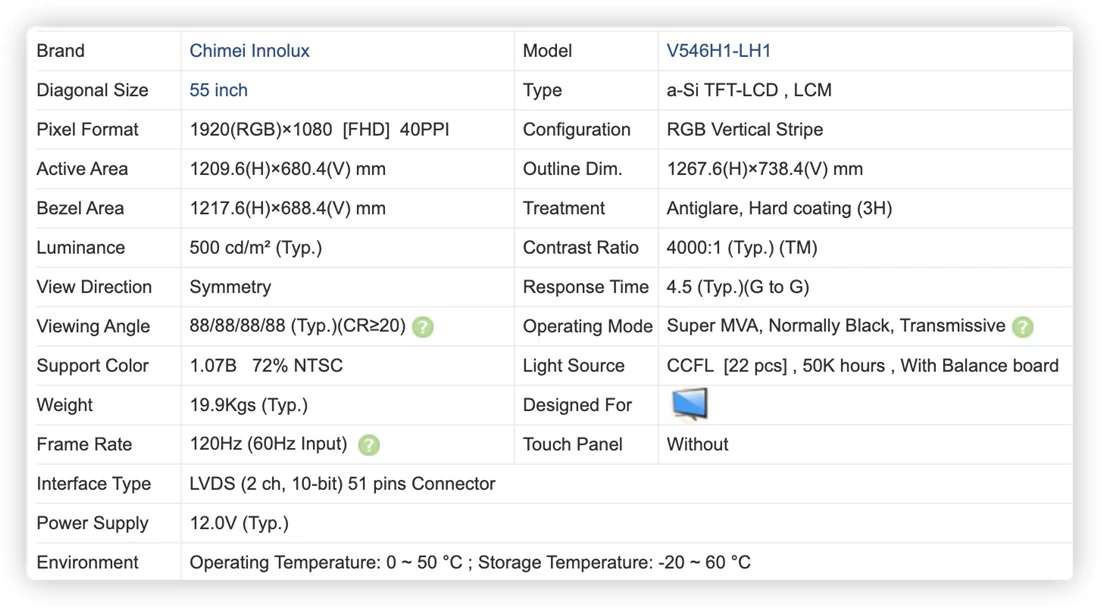Click the Outline Dim. measurement value
The image size is (1100, 607).
pyautogui.click(x=765, y=169)
